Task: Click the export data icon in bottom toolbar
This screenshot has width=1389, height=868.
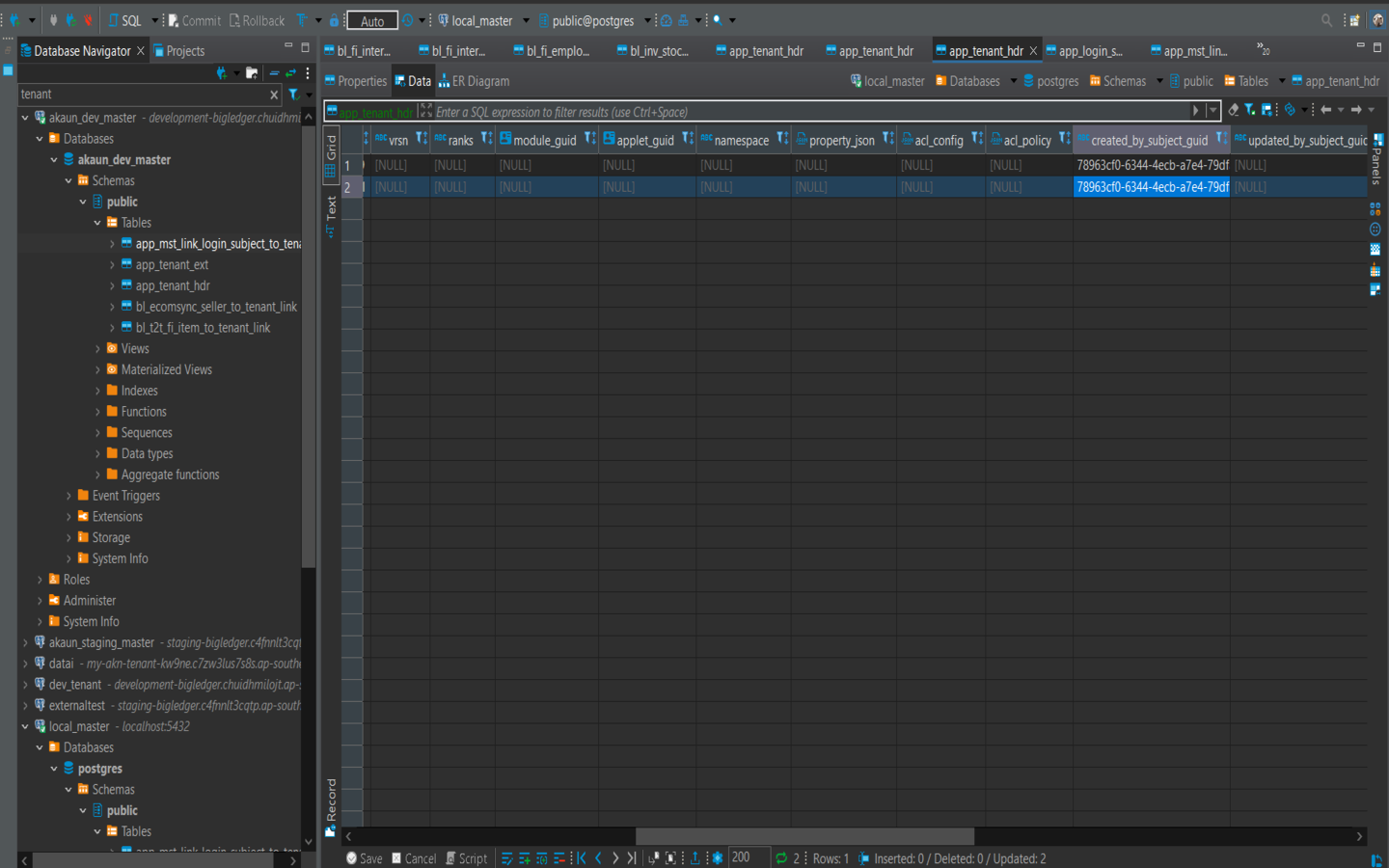Action: pyautogui.click(x=694, y=858)
